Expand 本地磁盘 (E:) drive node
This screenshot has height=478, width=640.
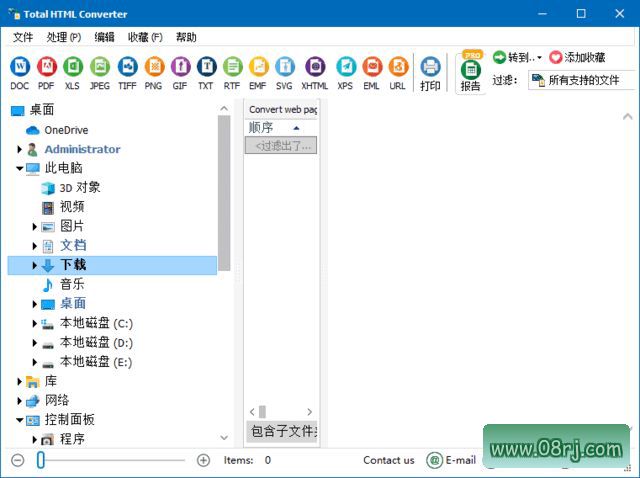coord(35,362)
